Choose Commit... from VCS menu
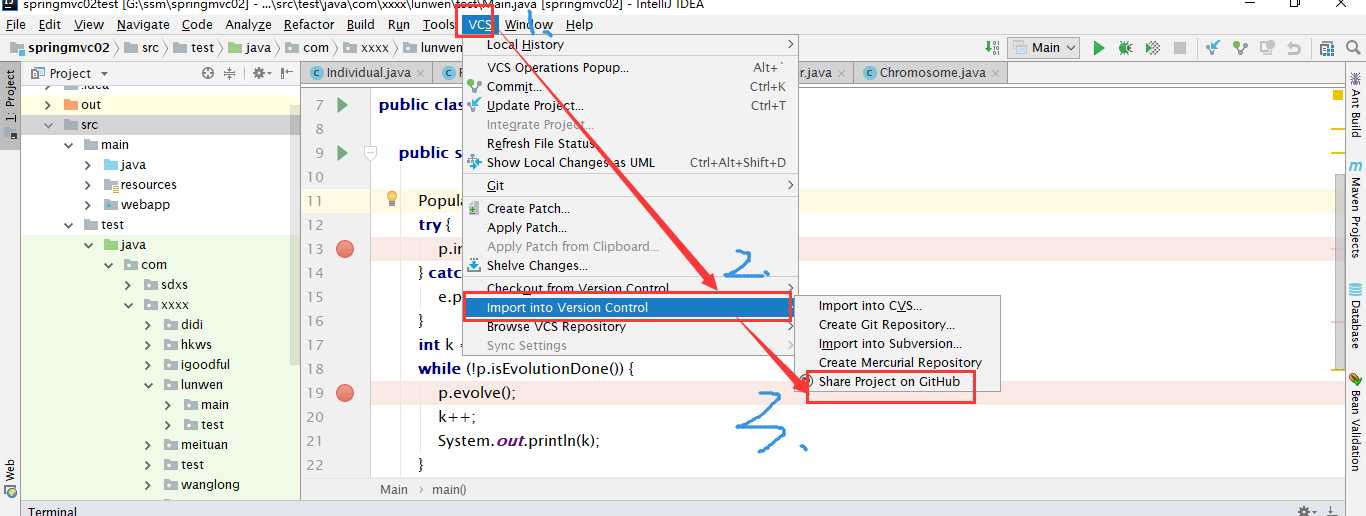This screenshot has height=516, width=1366. [630, 86]
